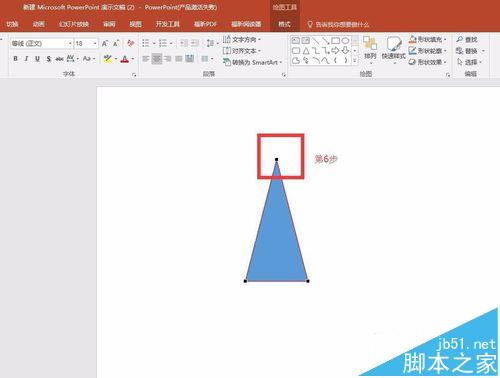Click the Clear All Formatting icon
500x378 pixels.
click(x=130, y=43)
